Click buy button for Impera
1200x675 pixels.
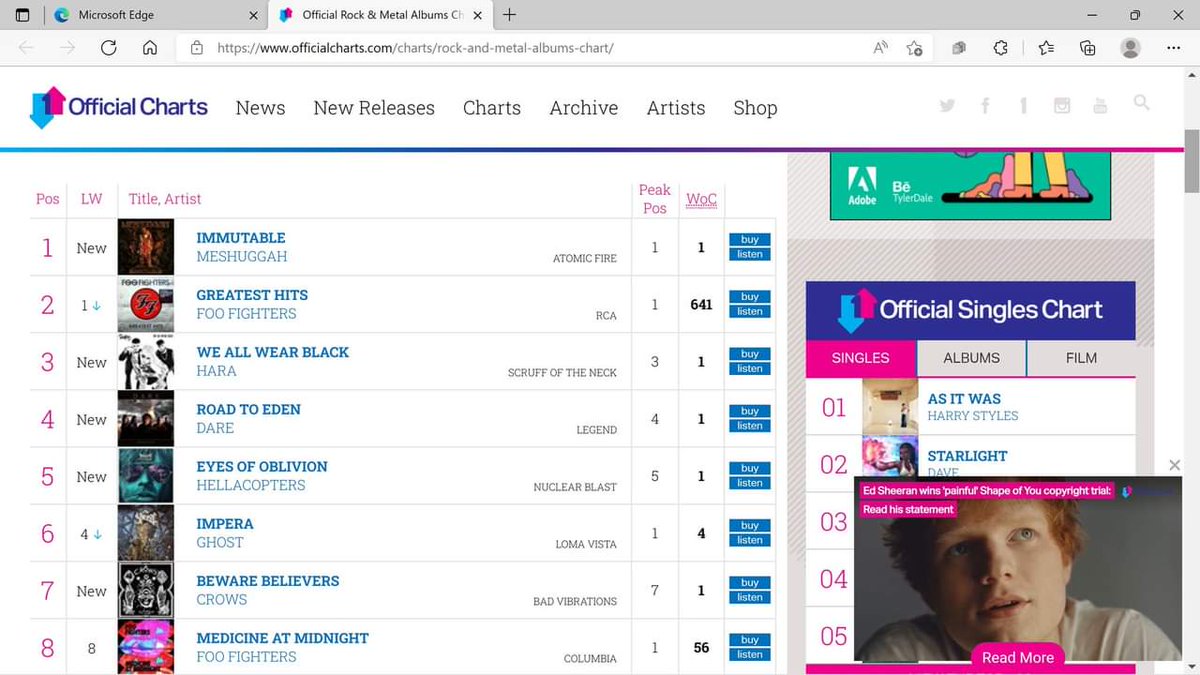[750, 526]
